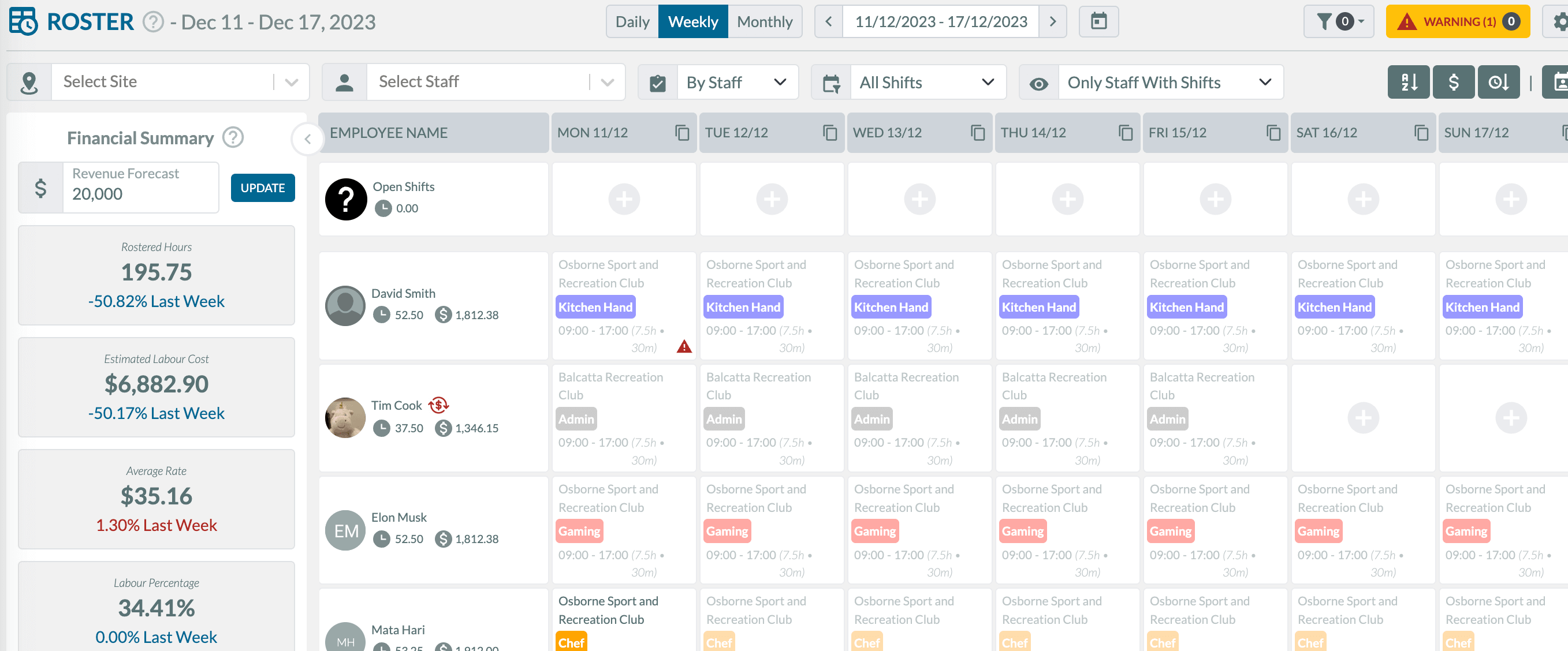Click the location pin site icon
This screenshot has width=1568, height=651.
pos(29,82)
